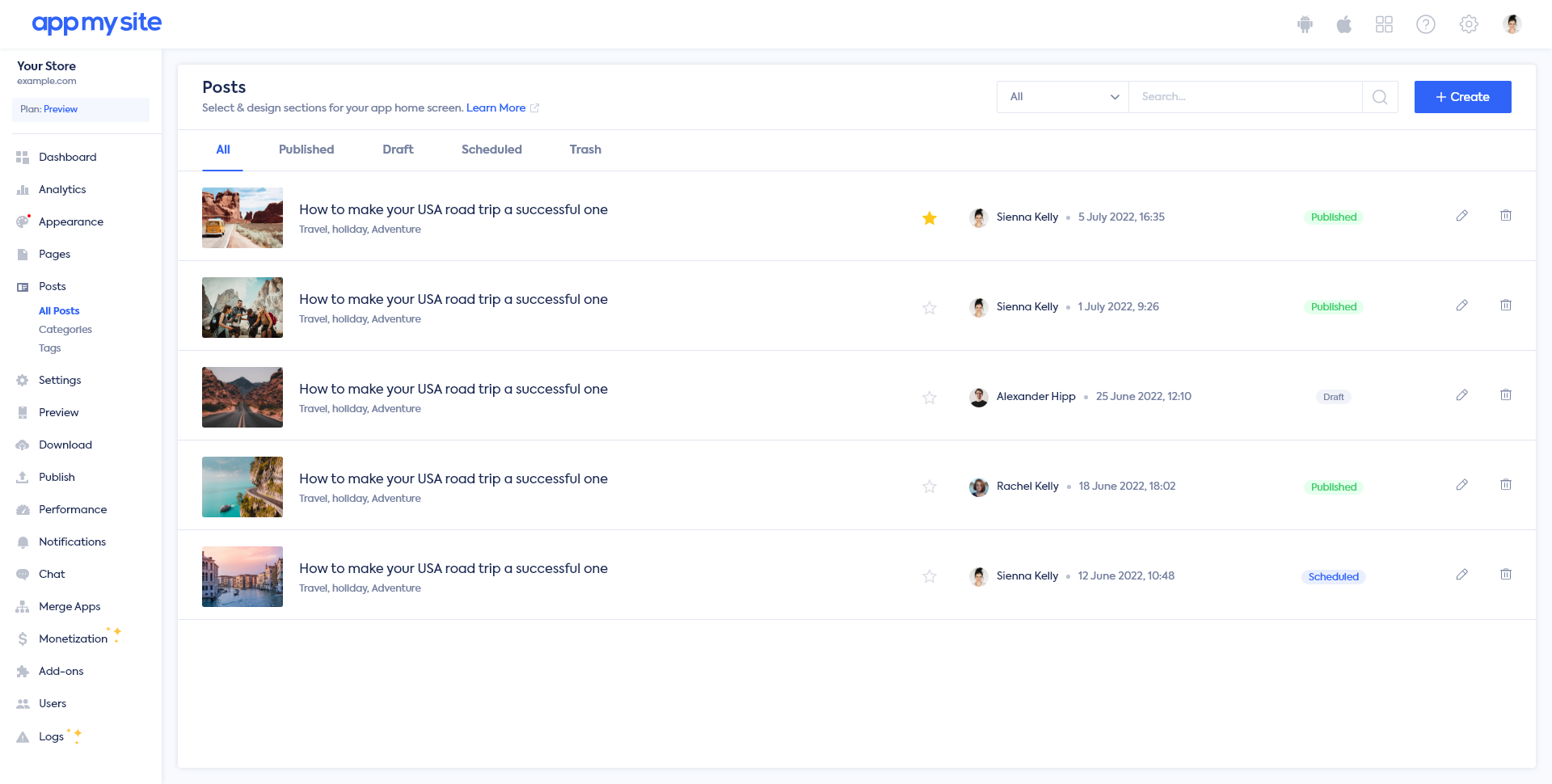Open Pages in the sidebar
This screenshot has height=784, width=1552.
point(54,254)
